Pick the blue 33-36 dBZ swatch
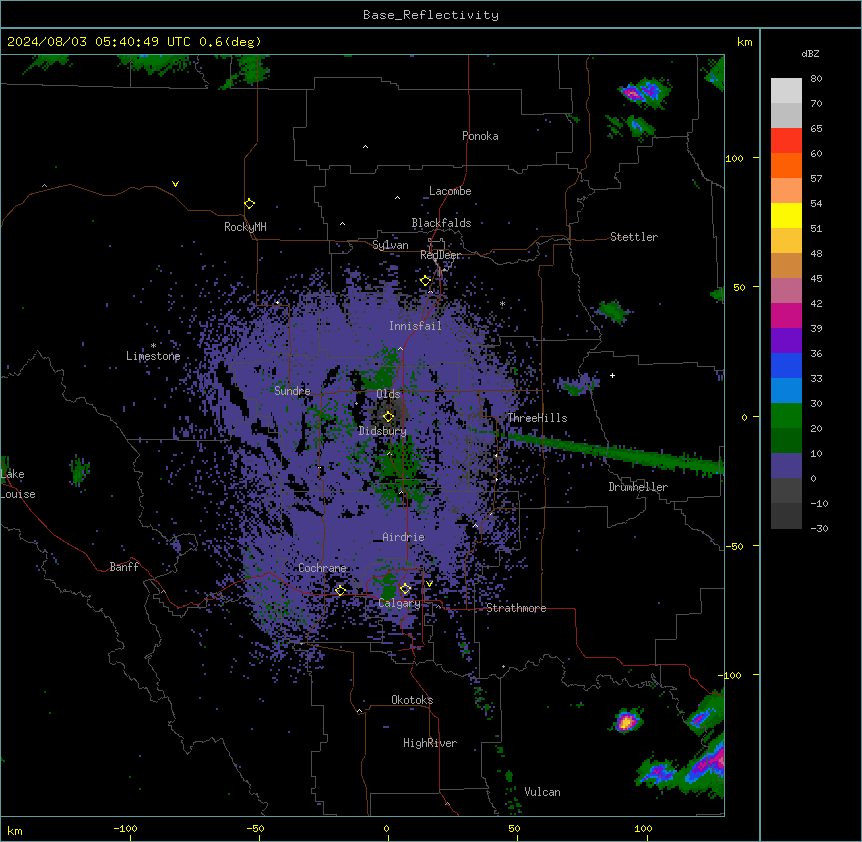Screen dimensions: 862x842 tap(786, 365)
